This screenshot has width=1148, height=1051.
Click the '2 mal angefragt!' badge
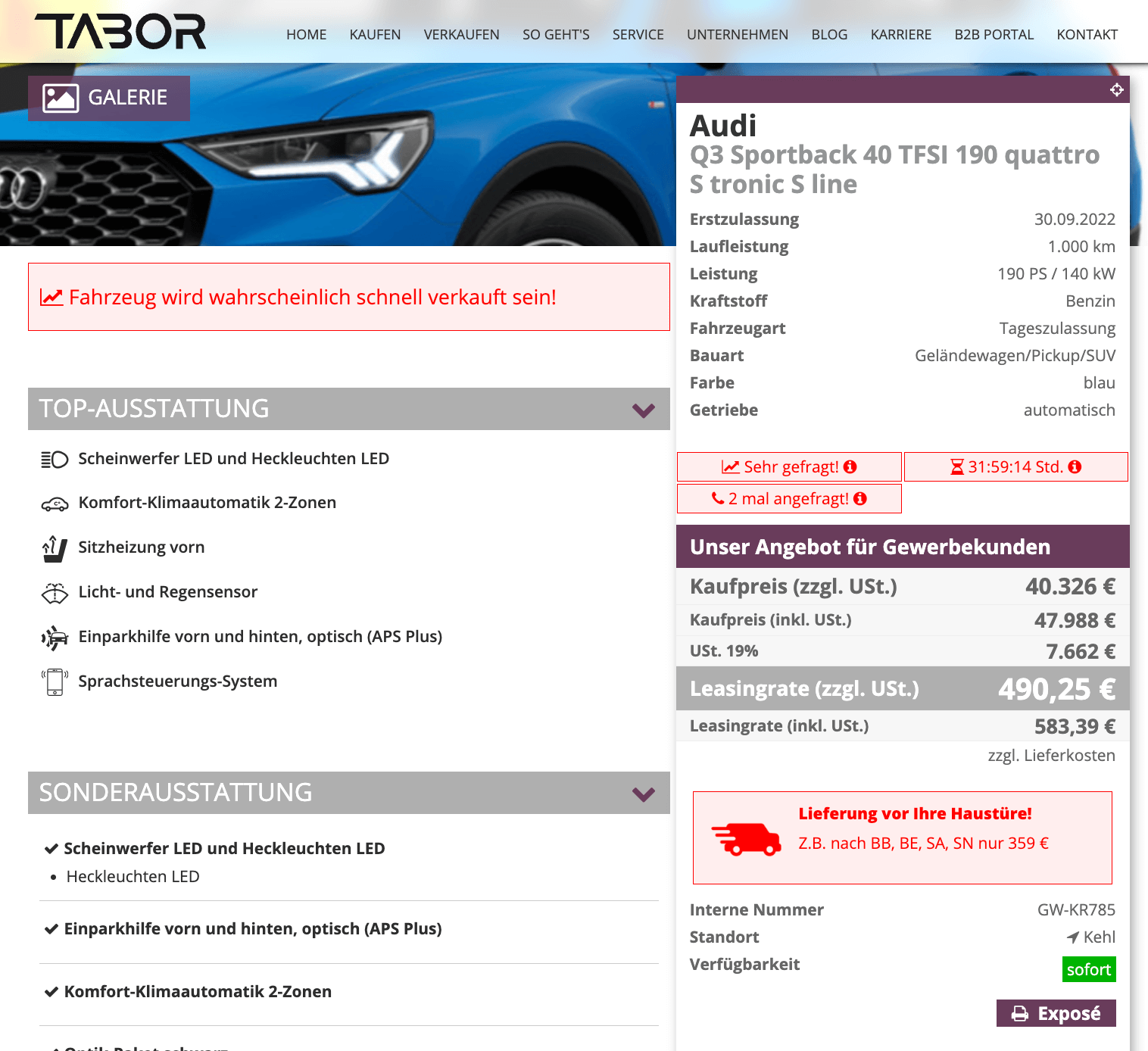pyautogui.click(x=789, y=498)
